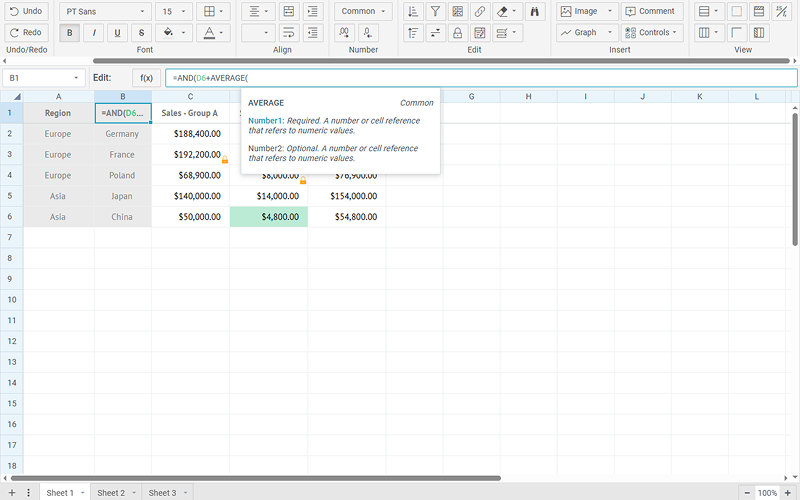Click the $188,400.00 cell
The image size is (800, 500).
coord(191,134)
